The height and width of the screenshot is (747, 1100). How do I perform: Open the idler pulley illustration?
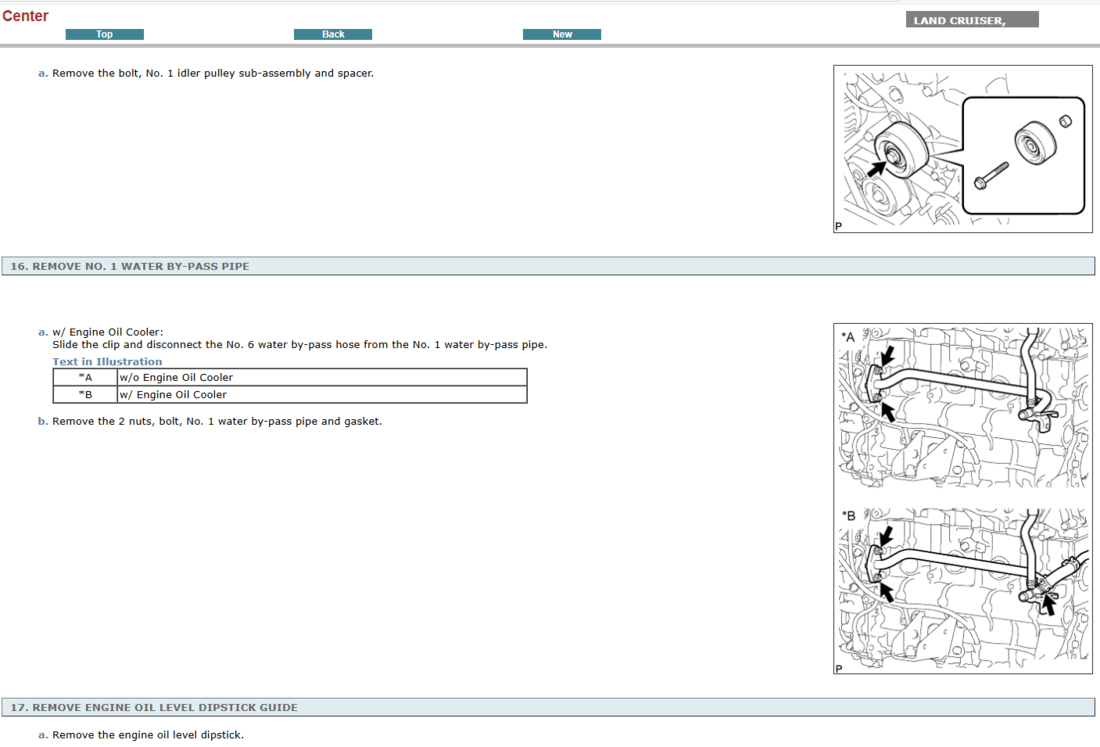[x=962, y=149]
